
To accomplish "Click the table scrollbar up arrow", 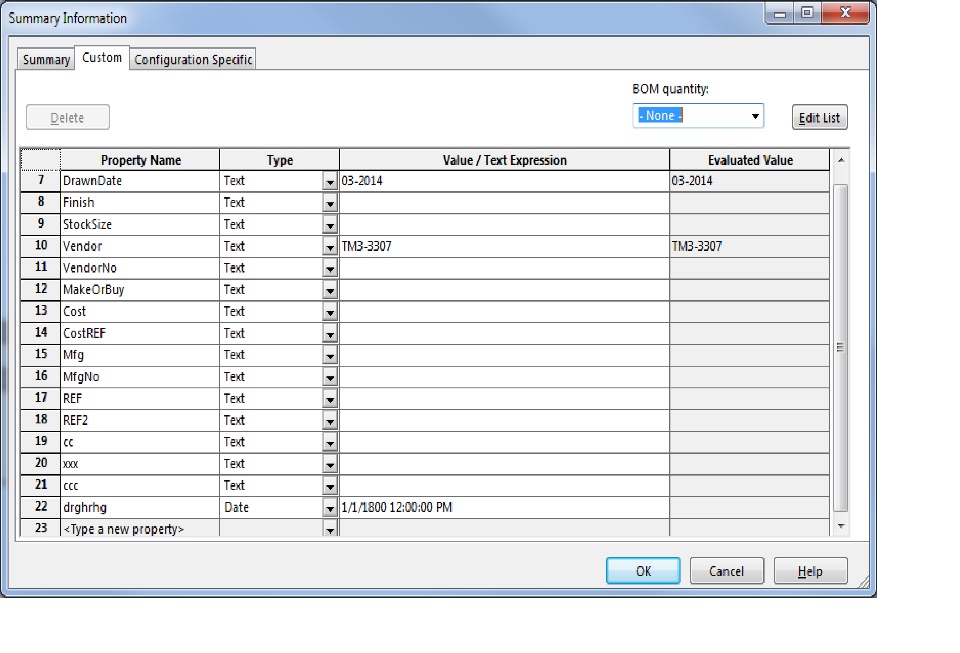I will coord(841,160).
